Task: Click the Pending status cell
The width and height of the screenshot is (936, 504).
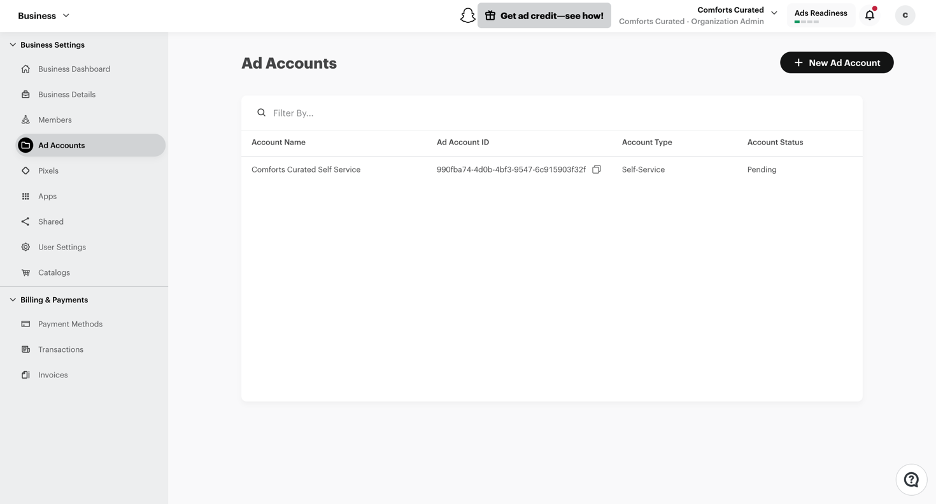Action: click(762, 170)
